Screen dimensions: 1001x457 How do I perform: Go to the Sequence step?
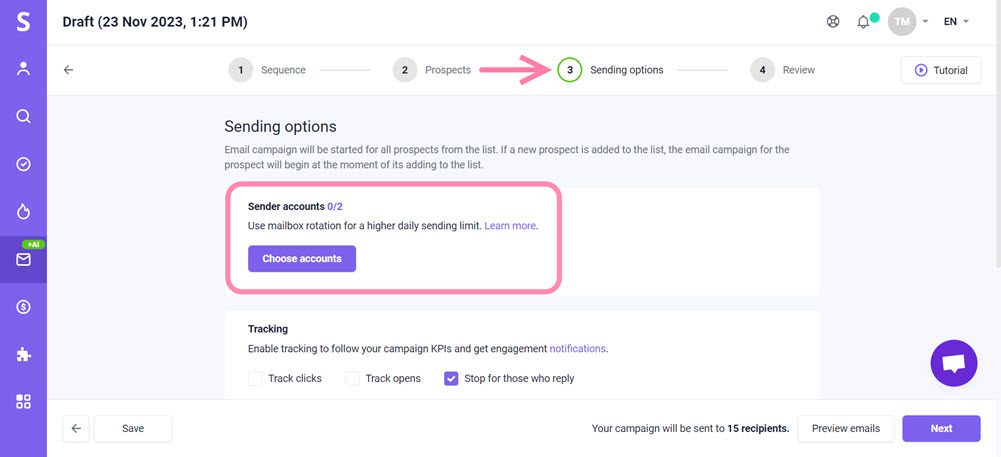coord(267,70)
